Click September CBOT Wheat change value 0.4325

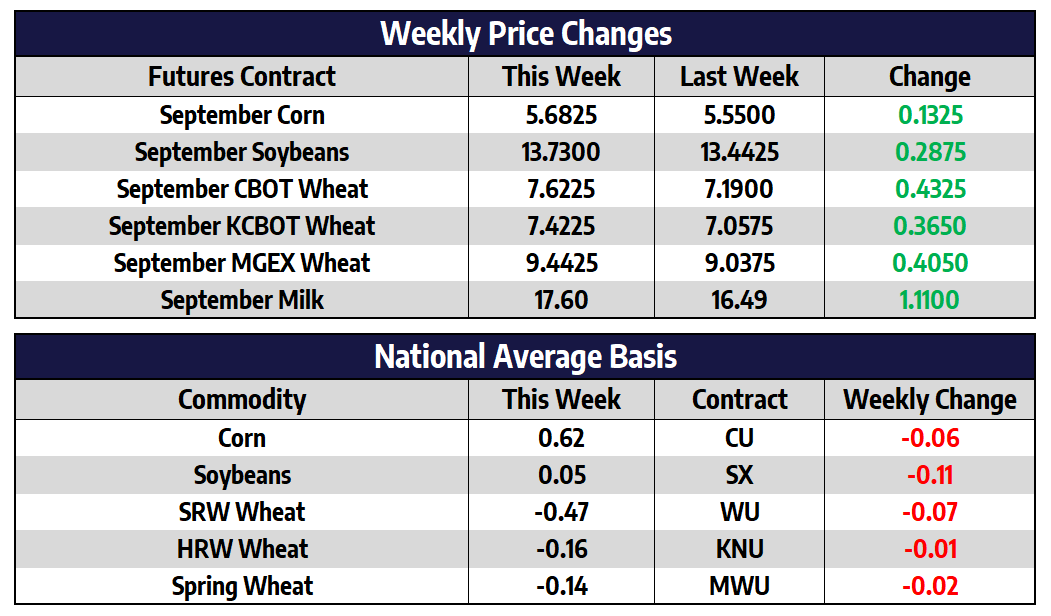click(x=930, y=189)
